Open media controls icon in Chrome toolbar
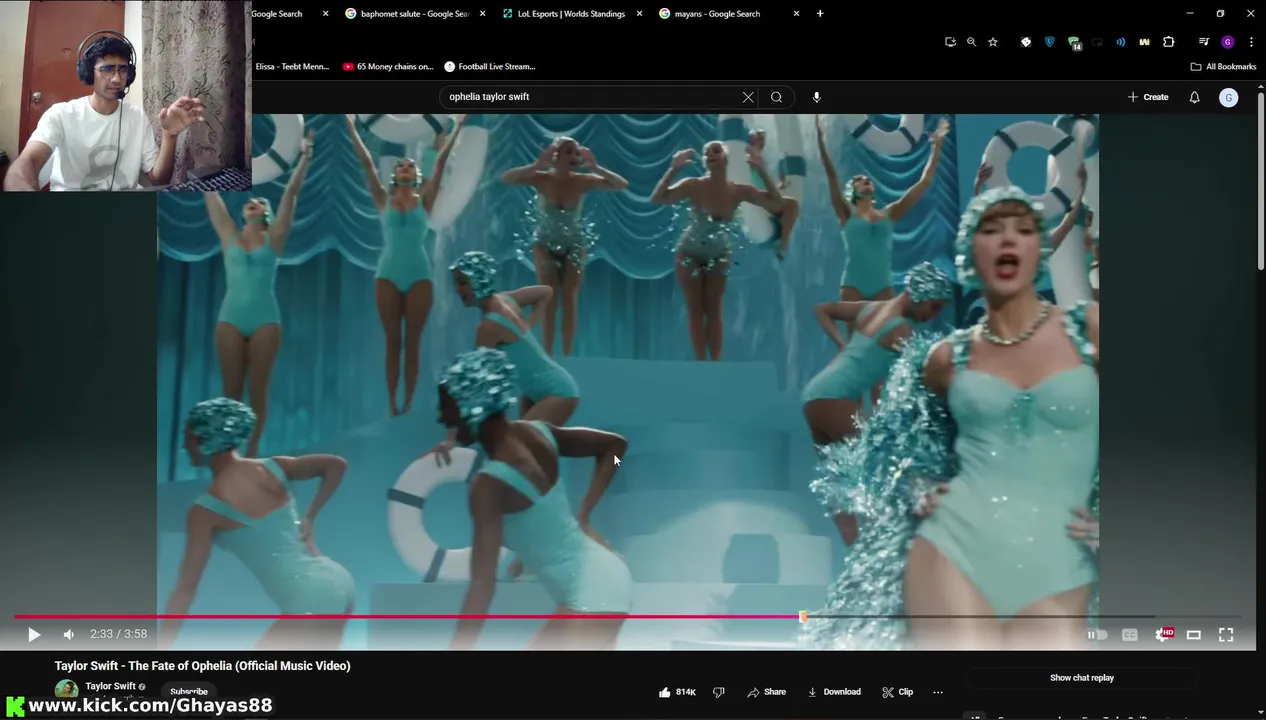1266x720 pixels. (1204, 42)
